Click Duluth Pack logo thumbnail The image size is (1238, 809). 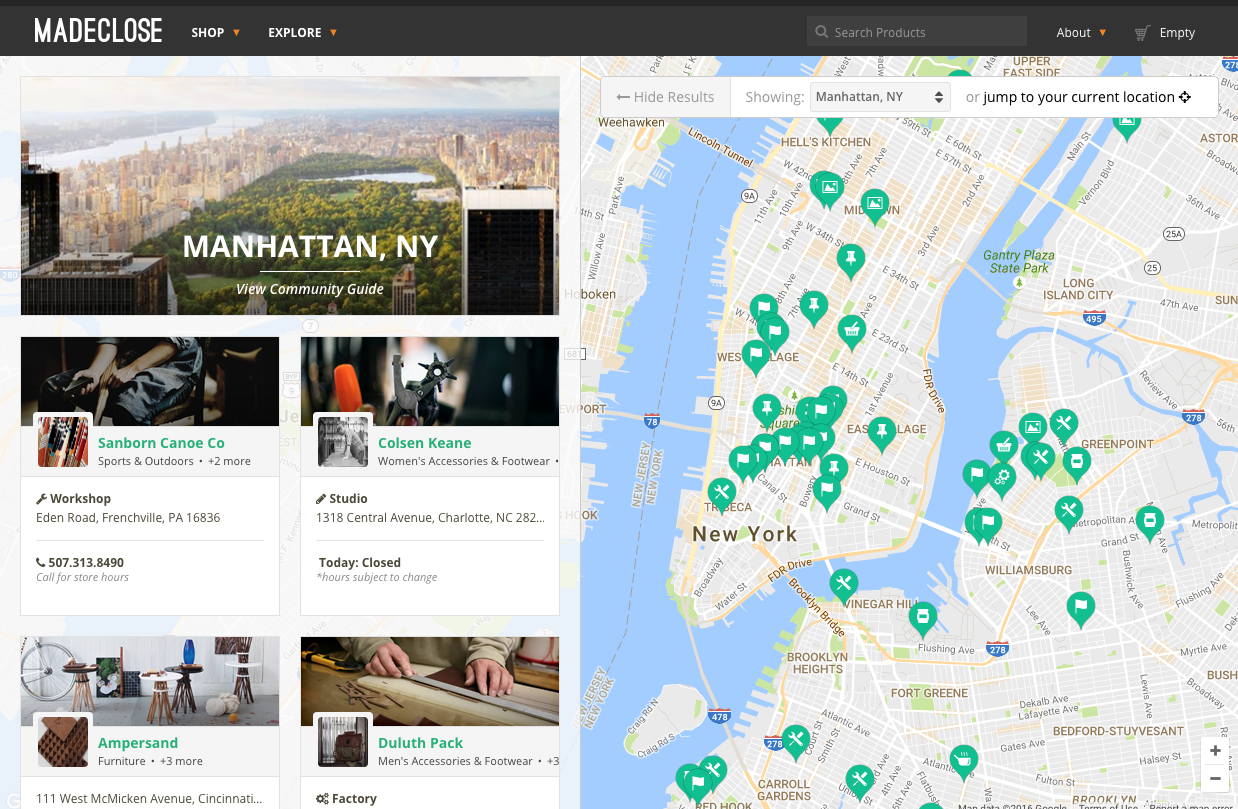click(343, 742)
